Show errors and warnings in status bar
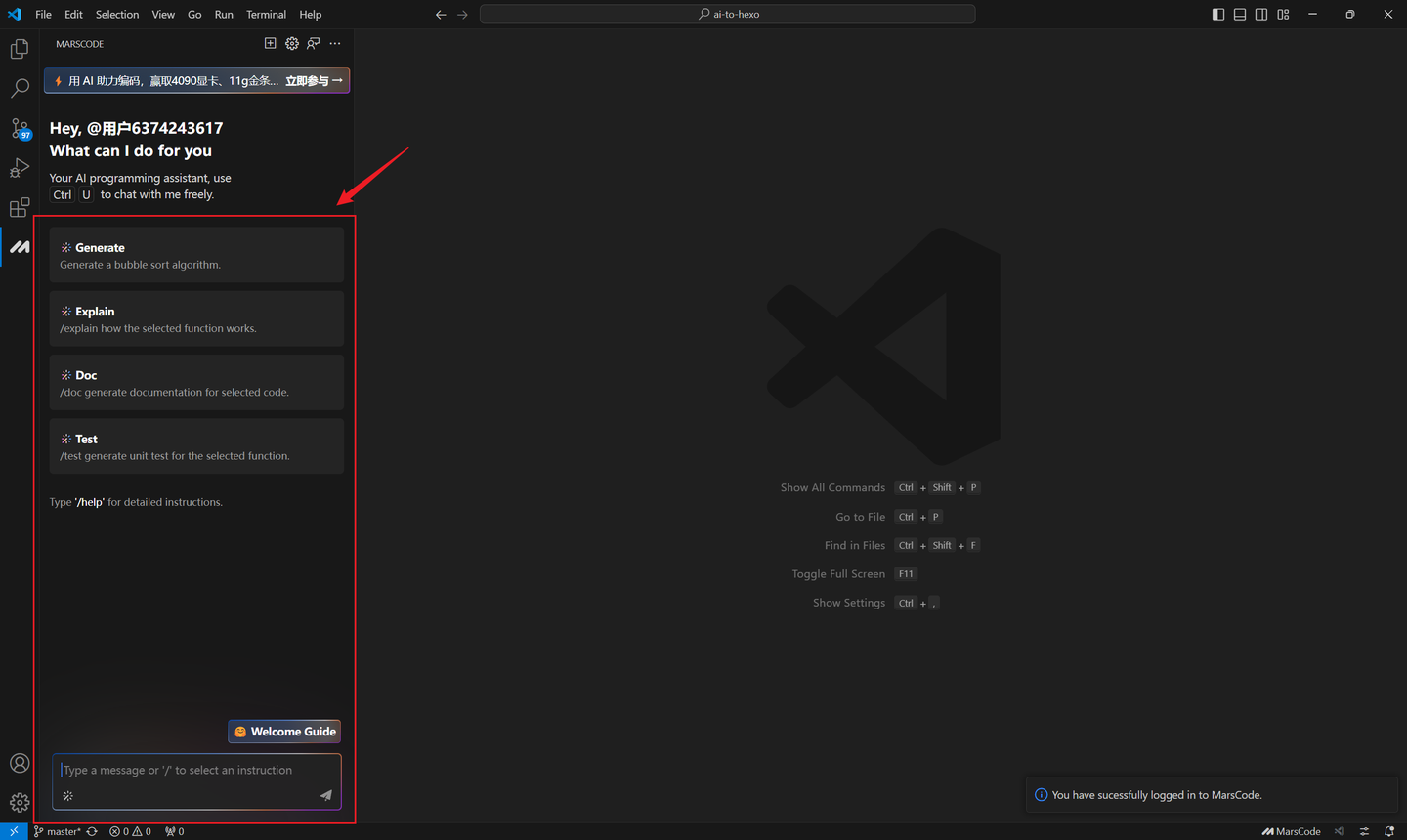 [x=130, y=831]
